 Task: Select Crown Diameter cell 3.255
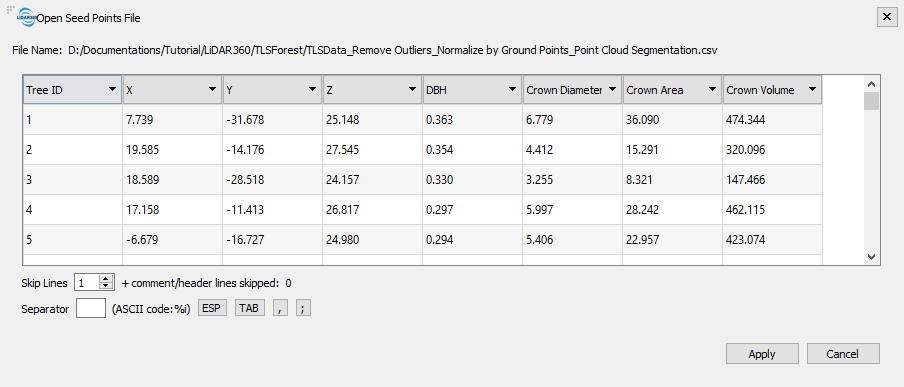coord(572,179)
